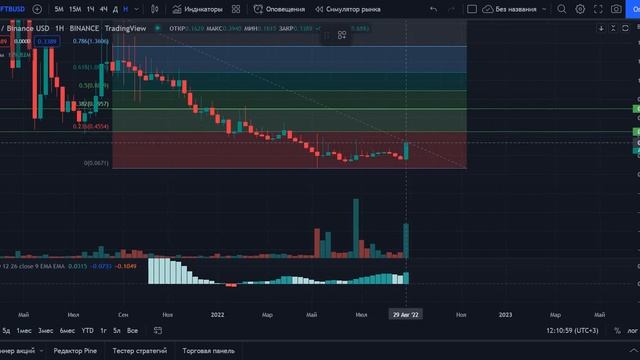Expand the timeframe dropdown arrow
640x360 pixels.
[x=137, y=9]
